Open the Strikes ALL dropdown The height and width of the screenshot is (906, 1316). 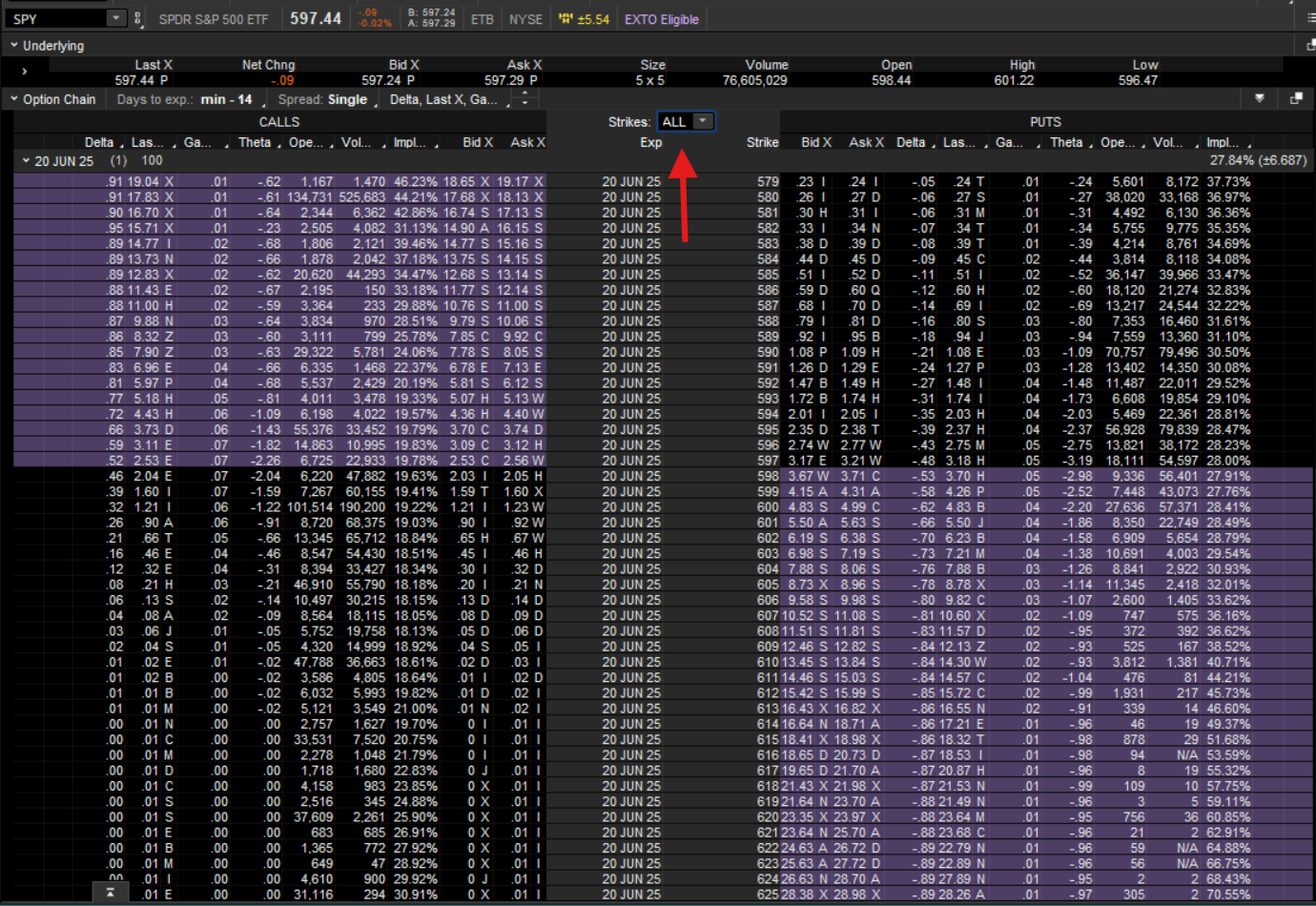pos(686,121)
